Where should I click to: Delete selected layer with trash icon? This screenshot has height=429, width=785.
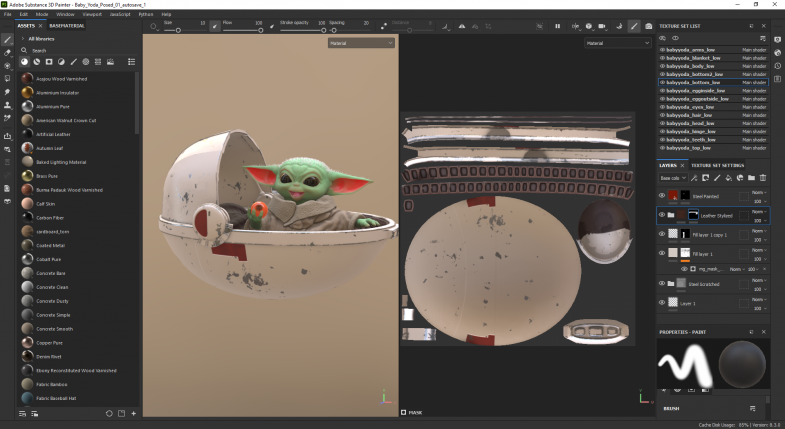763,178
